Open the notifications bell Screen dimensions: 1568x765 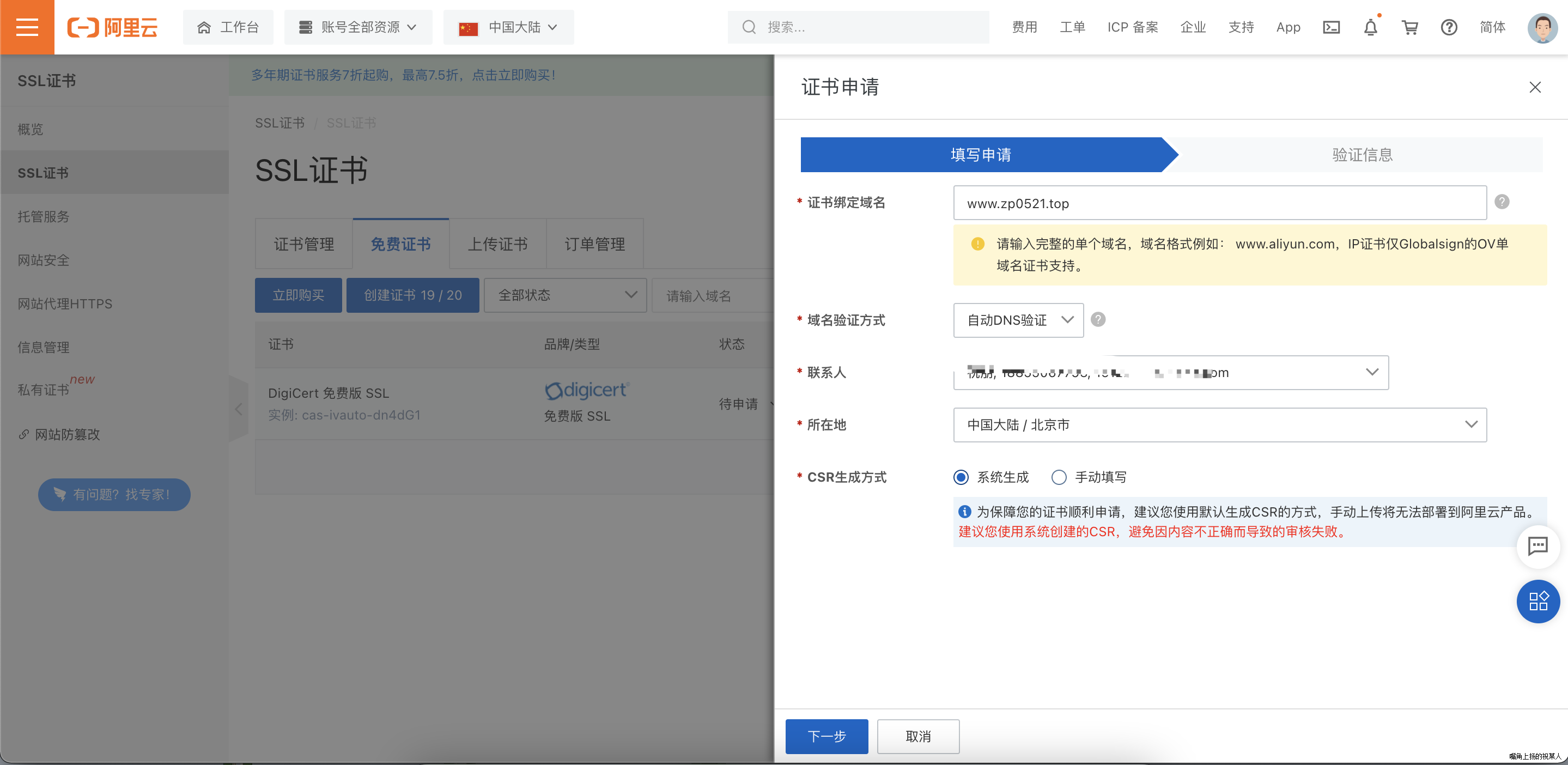pos(1371,27)
